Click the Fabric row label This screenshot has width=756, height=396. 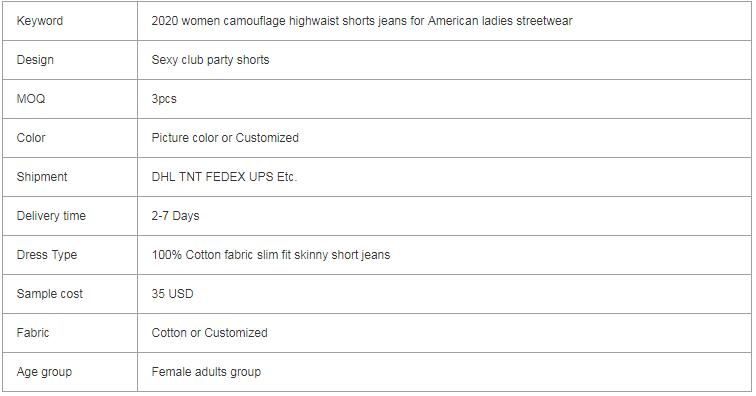[x=33, y=333]
